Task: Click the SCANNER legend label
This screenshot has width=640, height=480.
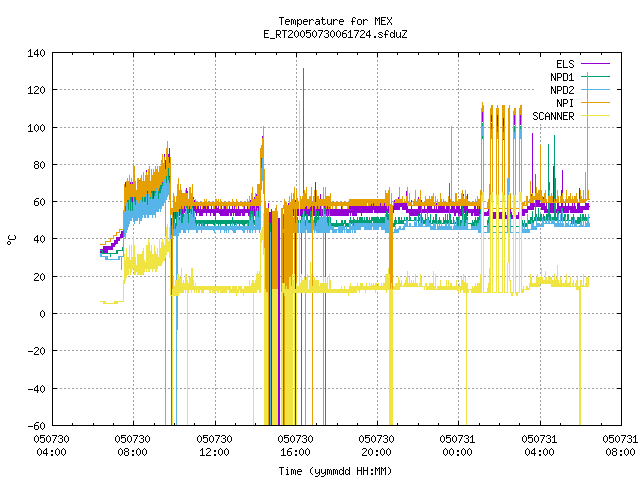Action: point(553,116)
